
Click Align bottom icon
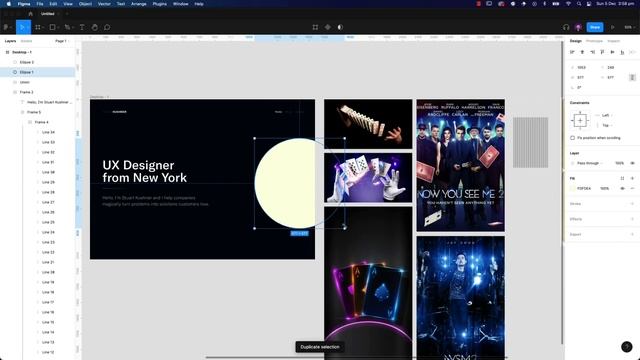pos(622,52)
